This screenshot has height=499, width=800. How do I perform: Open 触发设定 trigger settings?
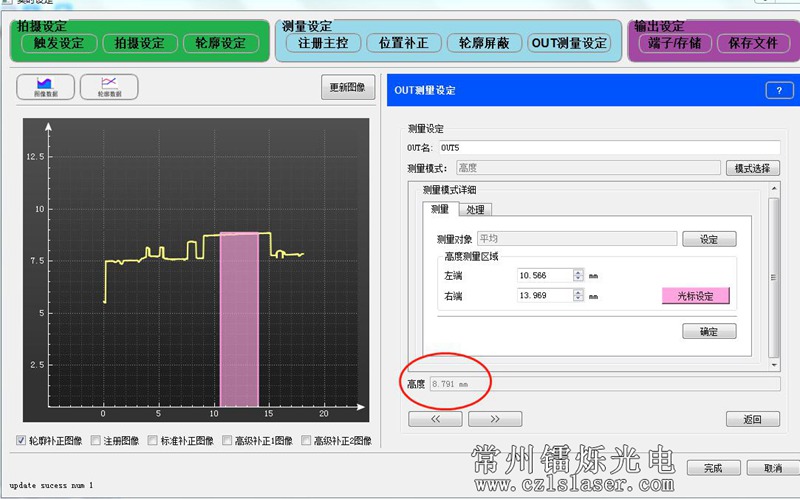point(59,43)
